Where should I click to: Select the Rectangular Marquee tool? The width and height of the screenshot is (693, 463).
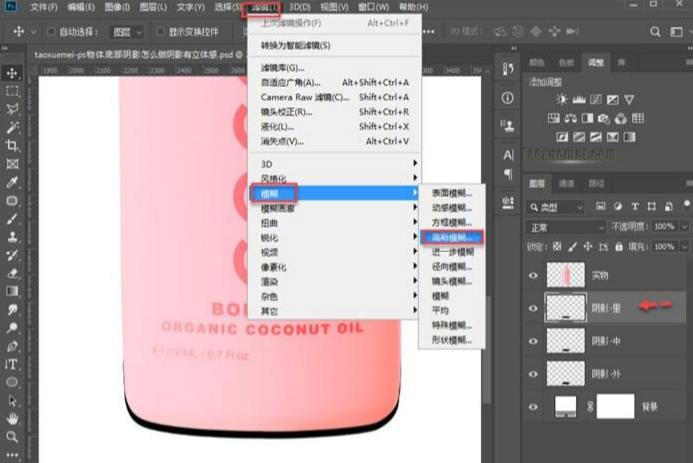point(12,91)
